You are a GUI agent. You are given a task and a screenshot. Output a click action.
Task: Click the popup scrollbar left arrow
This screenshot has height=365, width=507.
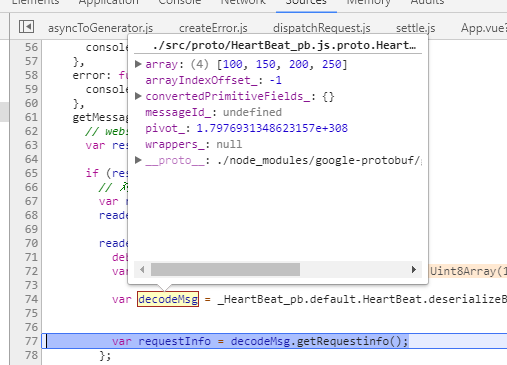click(x=142, y=269)
